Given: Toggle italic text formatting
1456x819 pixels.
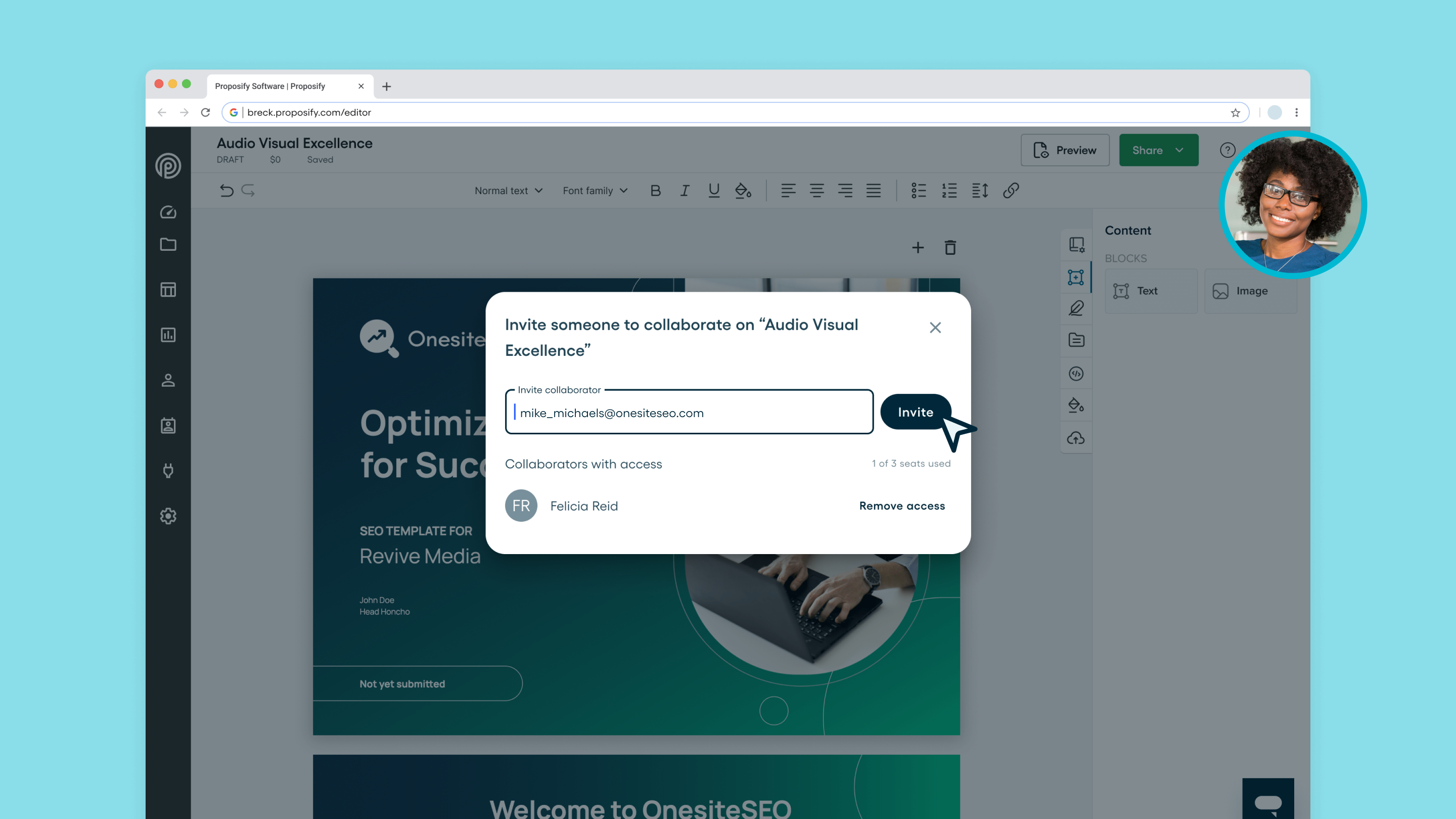Looking at the screenshot, I should point(685,191).
